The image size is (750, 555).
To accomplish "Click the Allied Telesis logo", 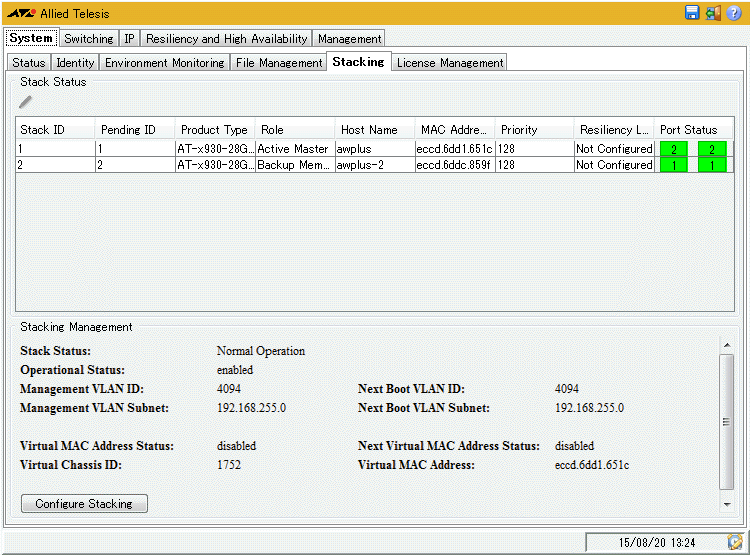I will coord(22,13).
